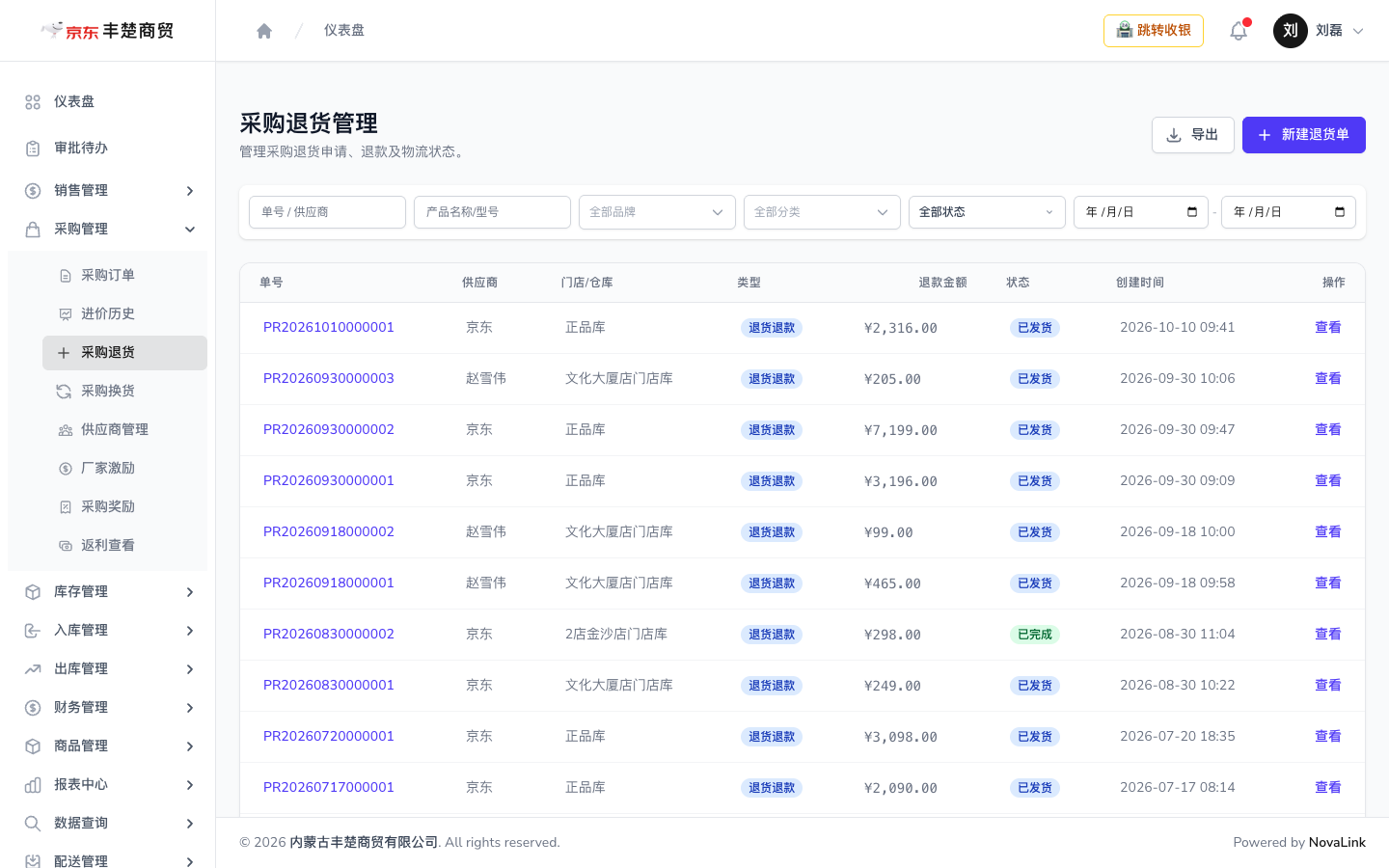Screen dimensions: 1389x868
Task: Click amount ¥7,199.00
Action: pyautogui.click(x=901, y=430)
